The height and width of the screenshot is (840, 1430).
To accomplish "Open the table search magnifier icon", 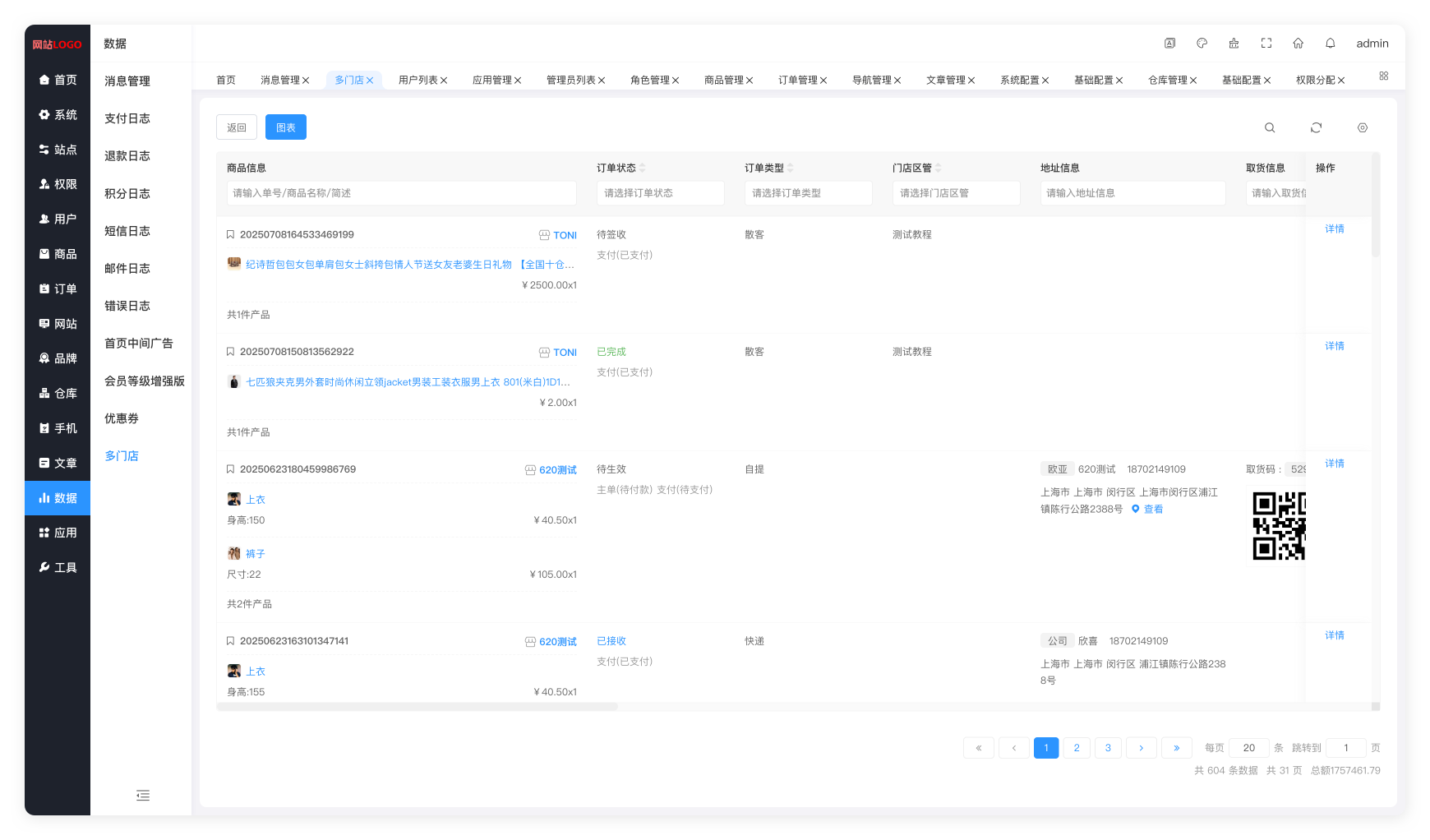I will [1270, 127].
